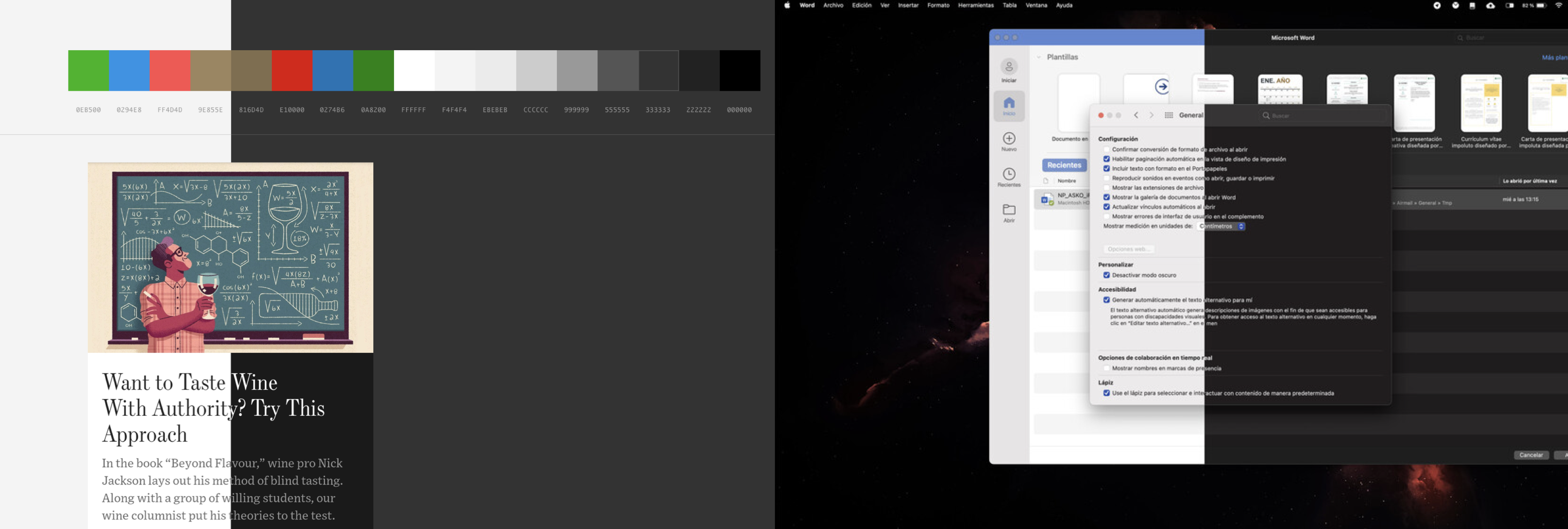This screenshot has height=529, width=1568.
Task: Click the Iniciar account icon in Word sidebar
Action: 1009,66
